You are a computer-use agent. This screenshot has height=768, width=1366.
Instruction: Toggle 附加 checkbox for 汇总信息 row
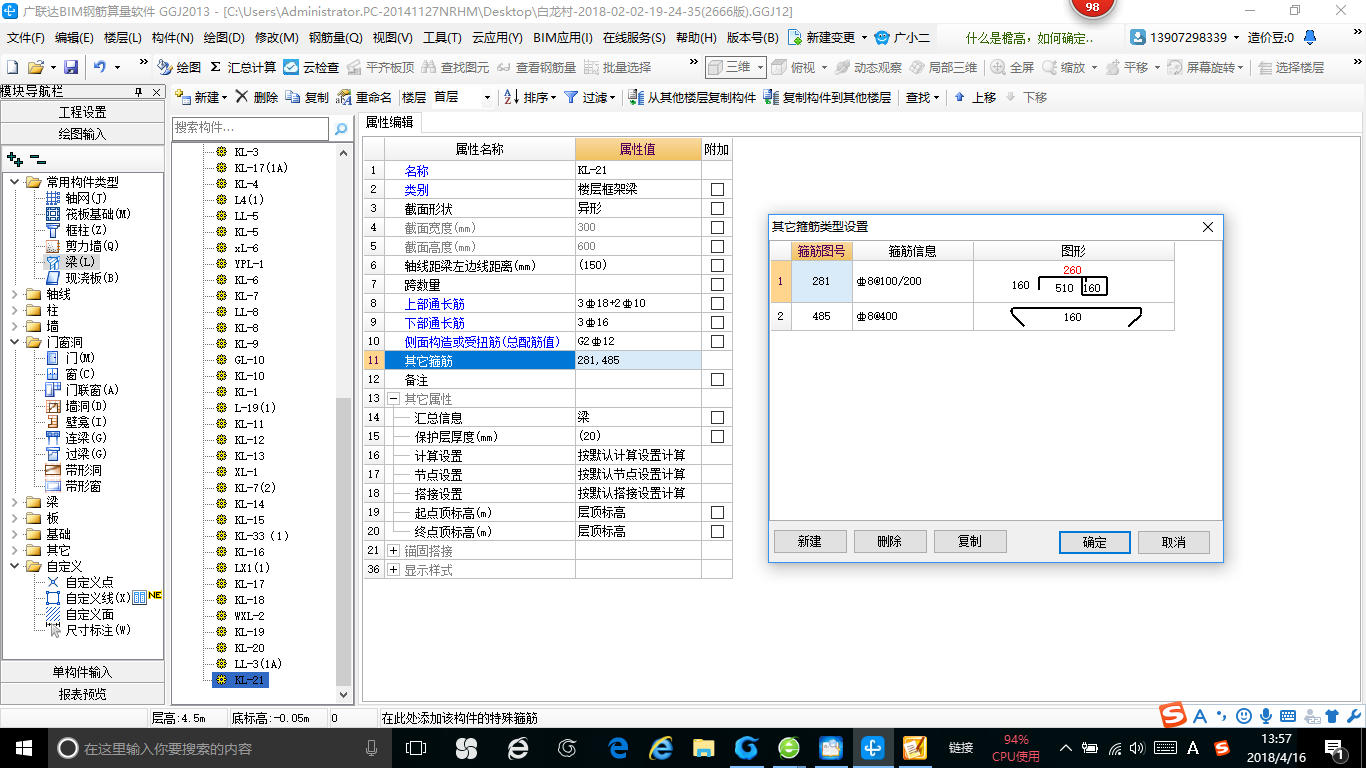click(x=717, y=417)
